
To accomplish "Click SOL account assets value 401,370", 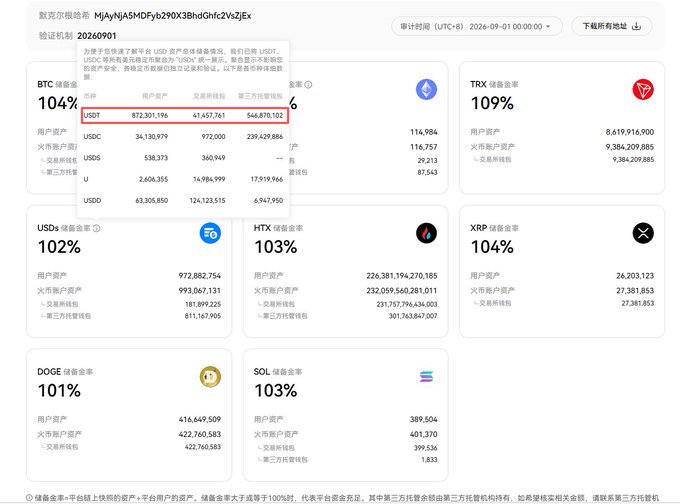I will (423, 434).
